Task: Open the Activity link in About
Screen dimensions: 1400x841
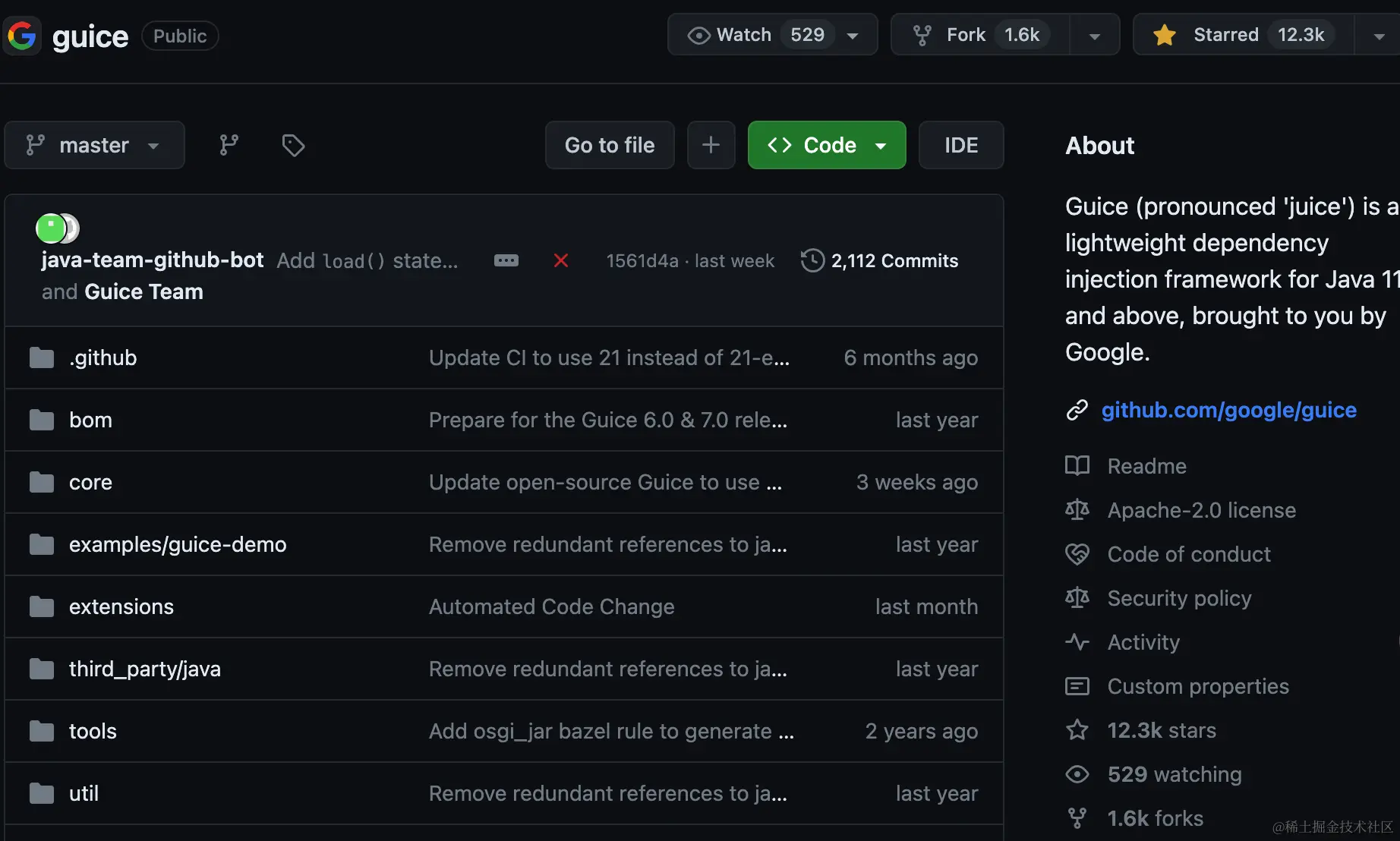Action: (1143, 642)
